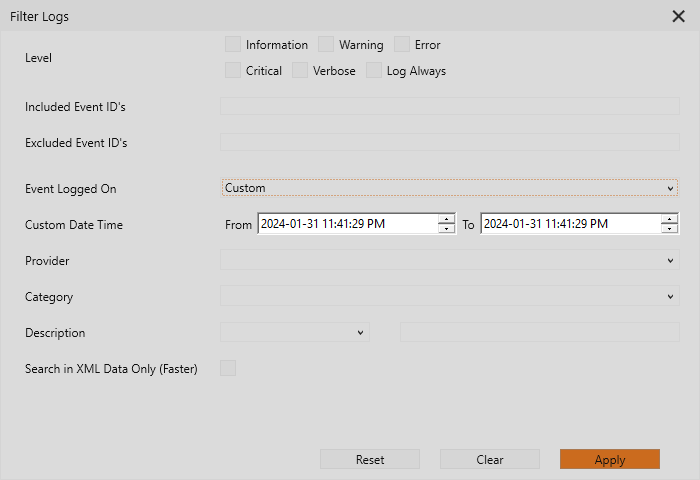Decrement the From date time value

tap(446, 229)
